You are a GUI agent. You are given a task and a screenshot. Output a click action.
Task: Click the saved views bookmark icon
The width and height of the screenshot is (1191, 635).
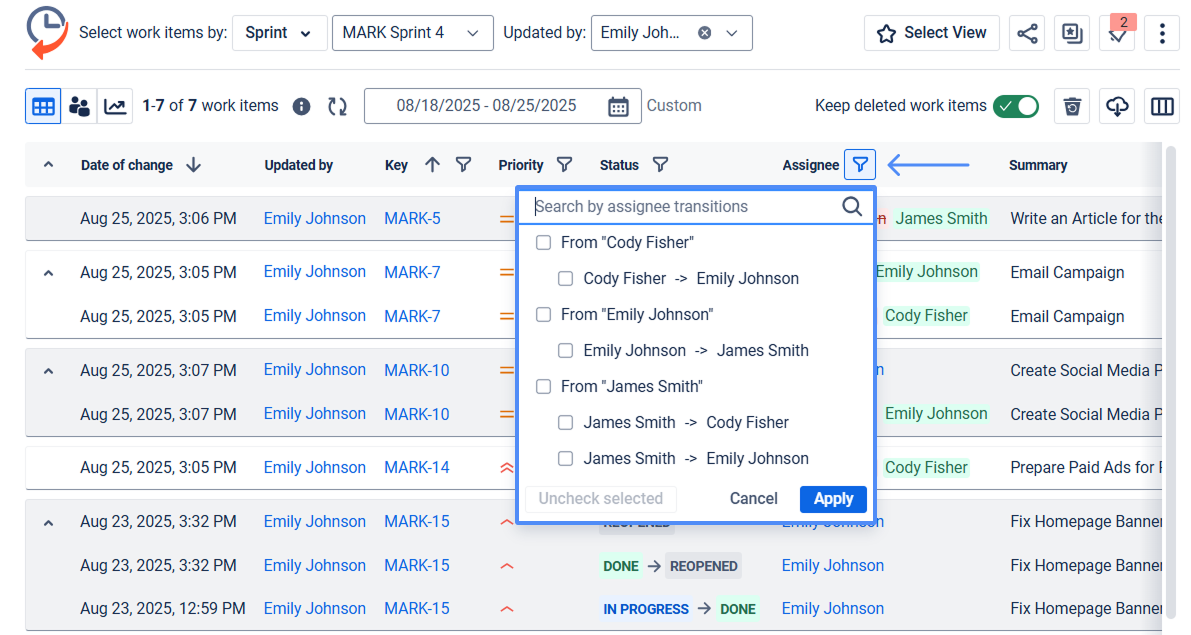click(x=1071, y=32)
